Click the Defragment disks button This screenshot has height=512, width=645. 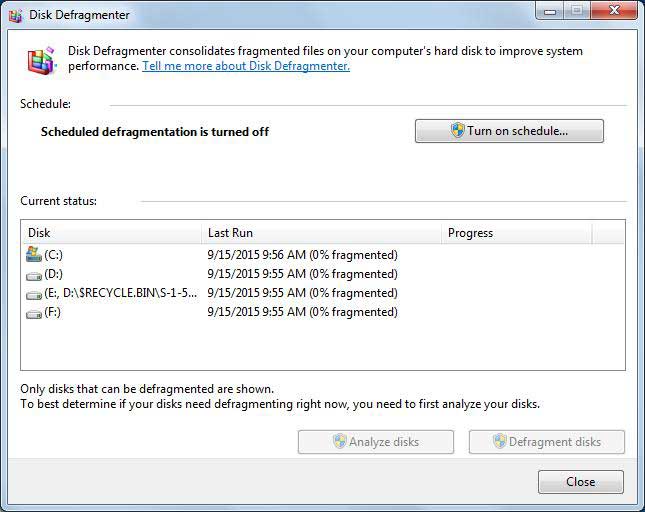pyautogui.click(x=547, y=442)
